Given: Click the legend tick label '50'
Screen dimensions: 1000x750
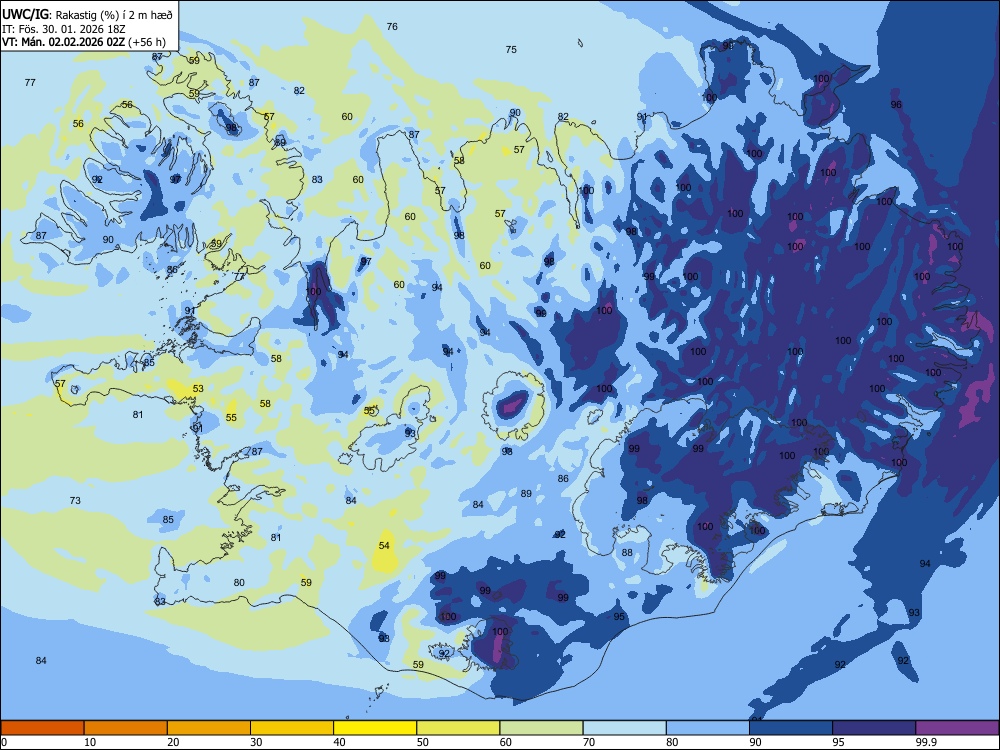Looking at the screenshot, I should point(423,742).
